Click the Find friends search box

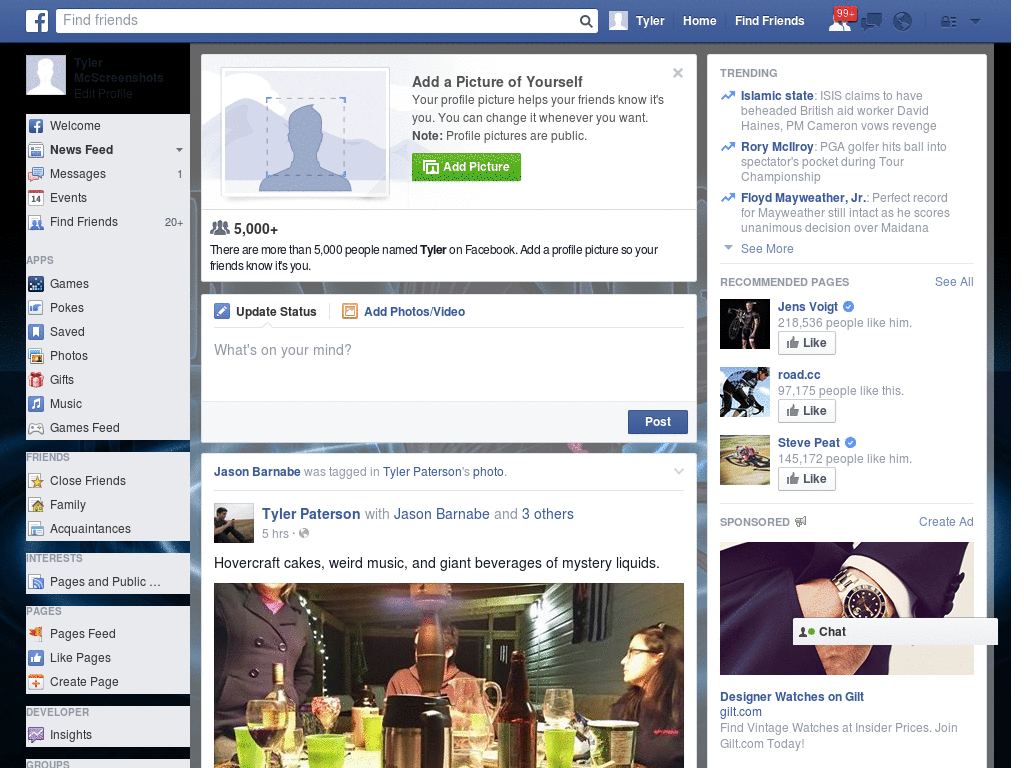(x=317, y=21)
